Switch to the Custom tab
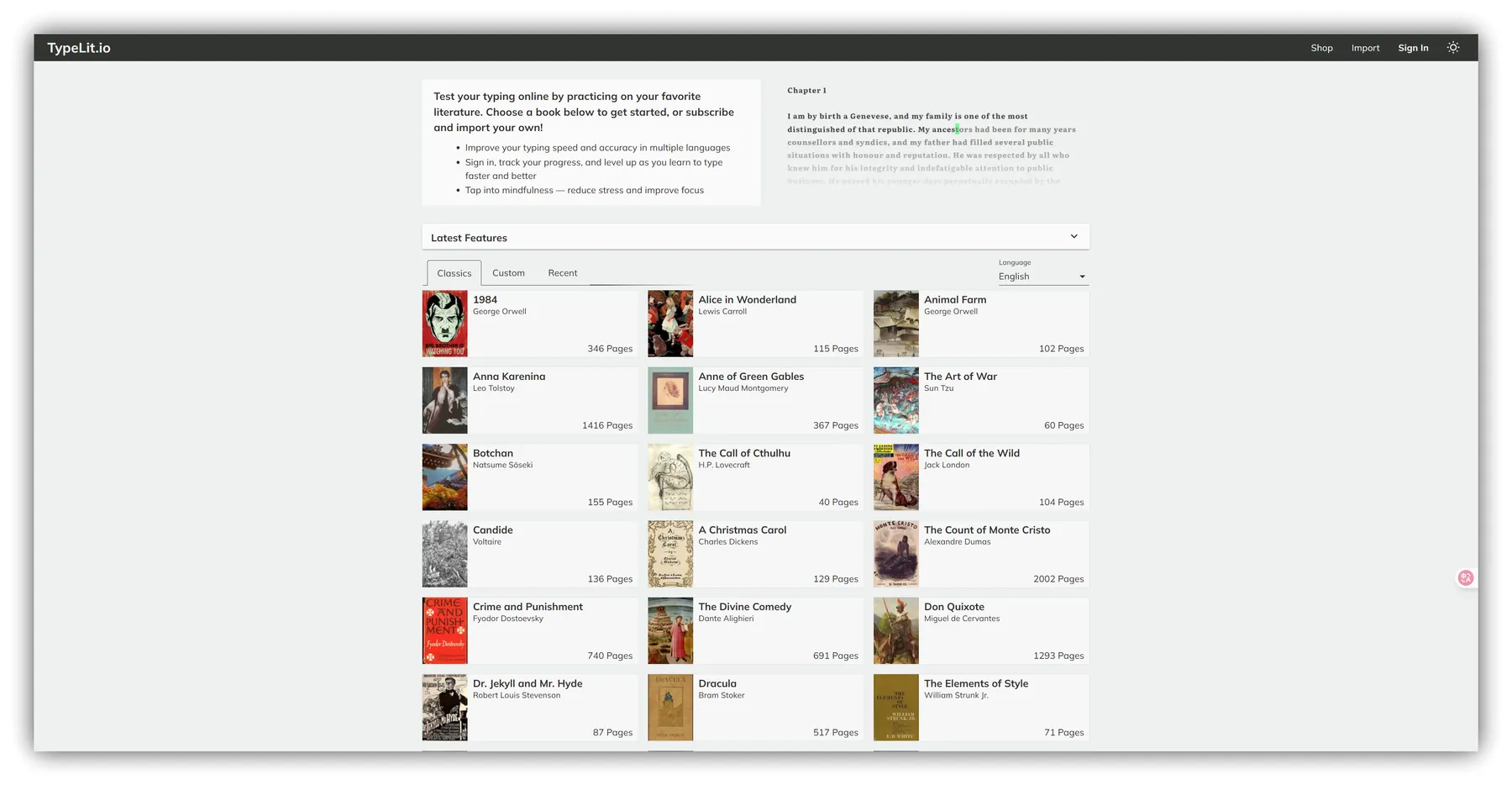Image resolution: width=1512 pixels, height=785 pixels. click(508, 273)
